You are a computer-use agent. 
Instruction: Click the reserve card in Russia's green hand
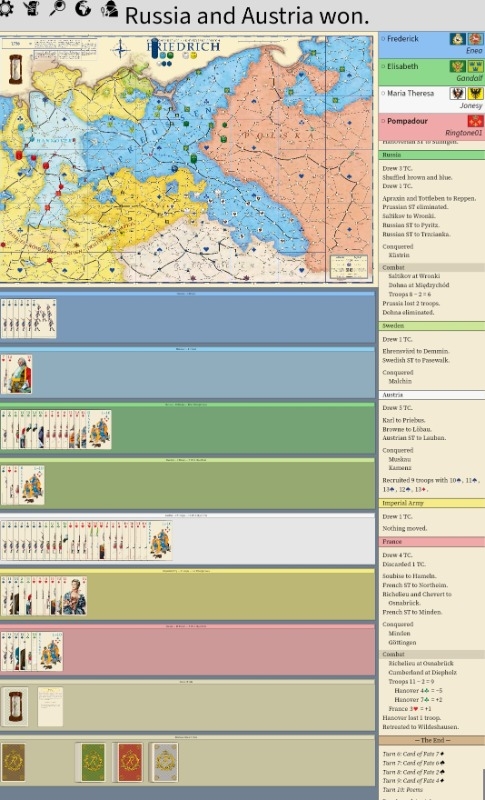(99, 430)
